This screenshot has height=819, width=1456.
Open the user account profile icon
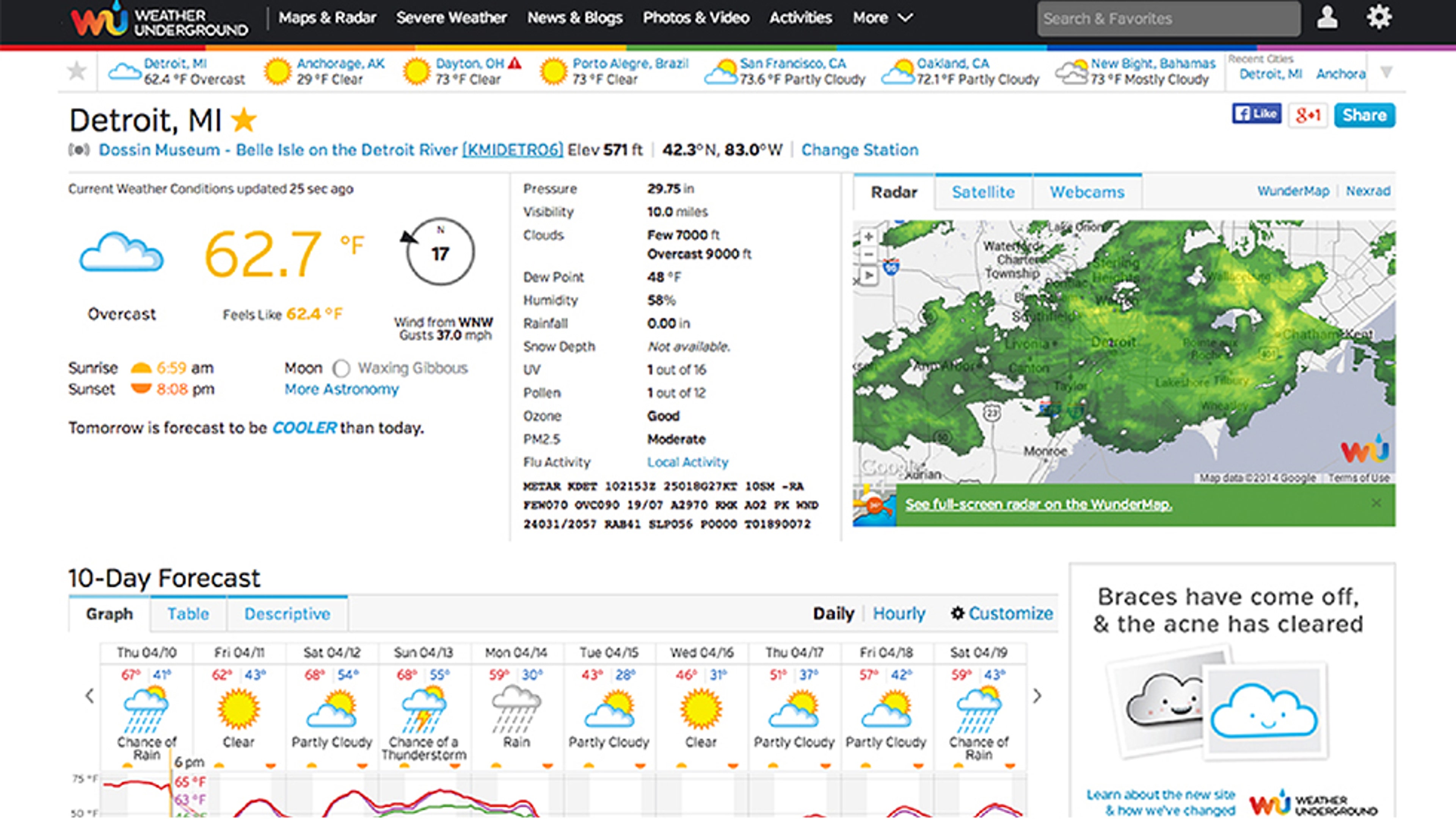tap(1327, 17)
